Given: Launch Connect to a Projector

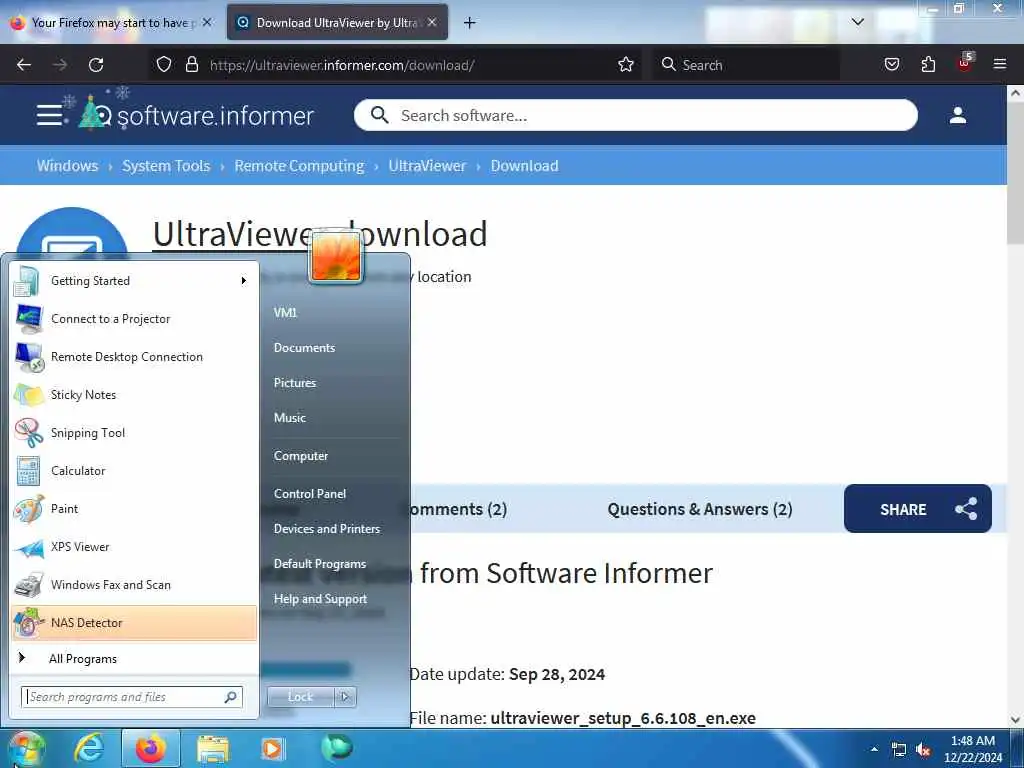Looking at the screenshot, I should pyautogui.click(x=133, y=319).
